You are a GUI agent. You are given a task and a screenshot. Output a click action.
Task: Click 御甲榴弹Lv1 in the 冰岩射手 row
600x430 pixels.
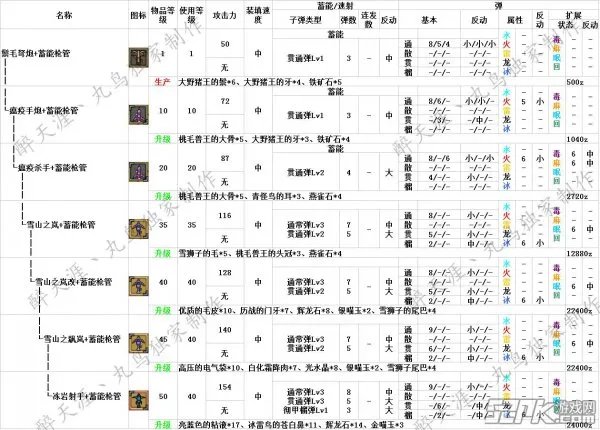tap(305, 410)
